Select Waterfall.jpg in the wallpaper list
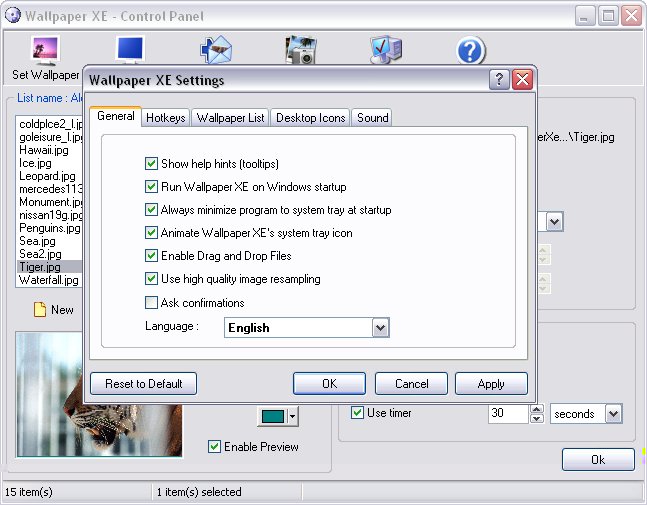The width and height of the screenshot is (647, 505). (x=50, y=280)
